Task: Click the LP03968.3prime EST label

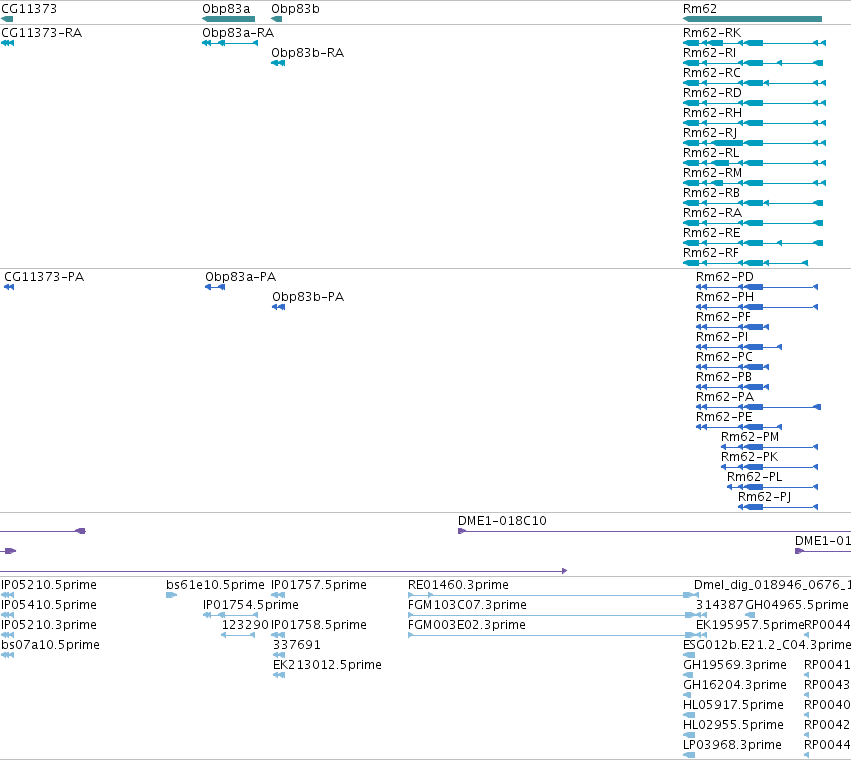Action: (x=732, y=745)
